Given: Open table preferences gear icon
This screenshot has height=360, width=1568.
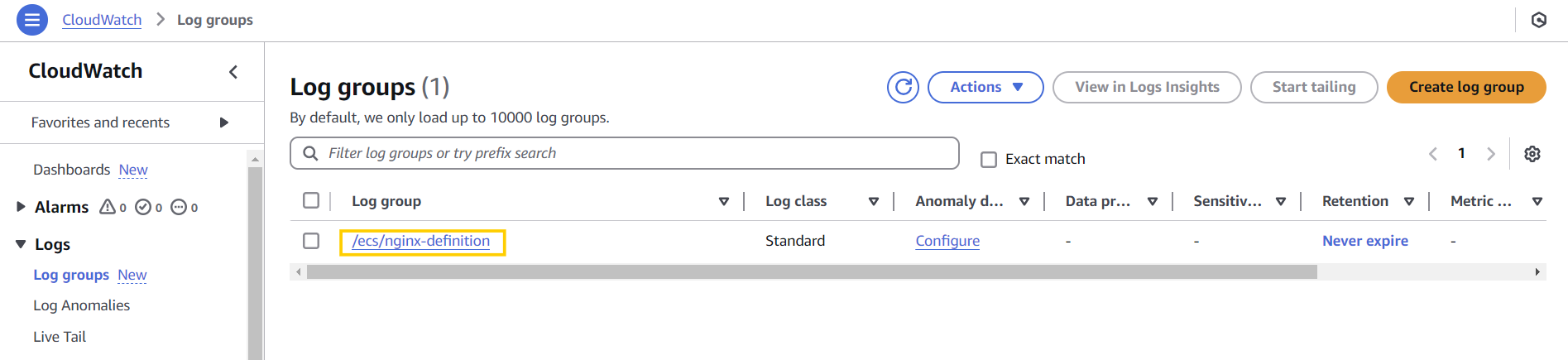Looking at the screenshot, I should 1532,154.
